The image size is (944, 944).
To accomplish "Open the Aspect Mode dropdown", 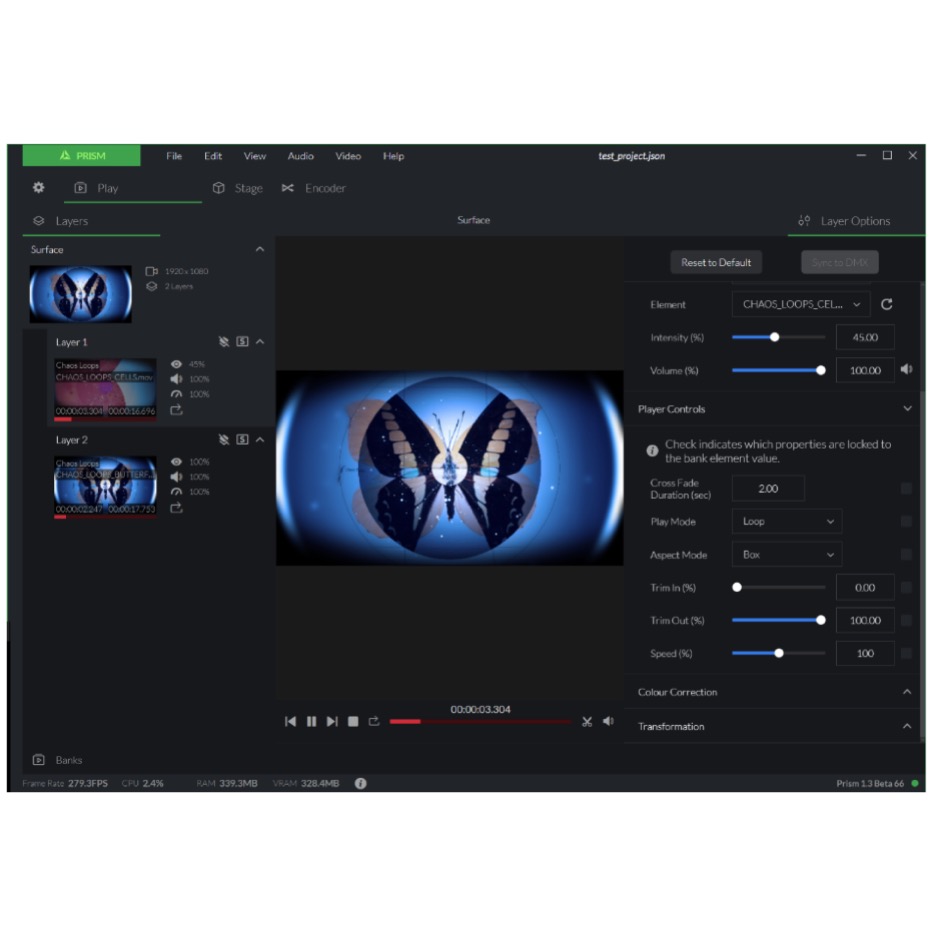I will pos(787,555).
